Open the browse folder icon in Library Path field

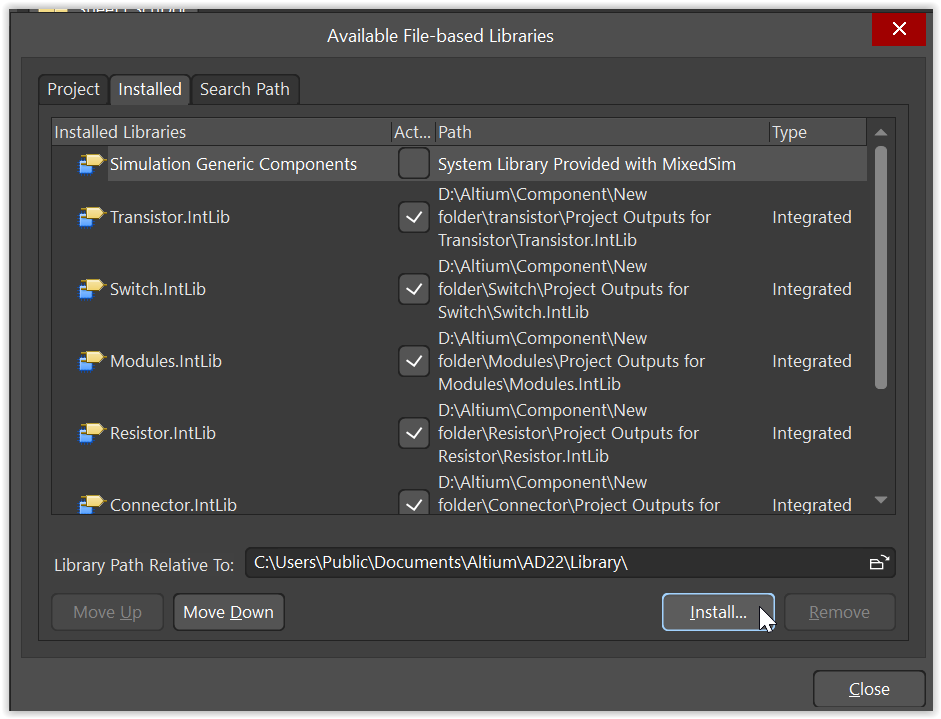[x=879, y=562]
